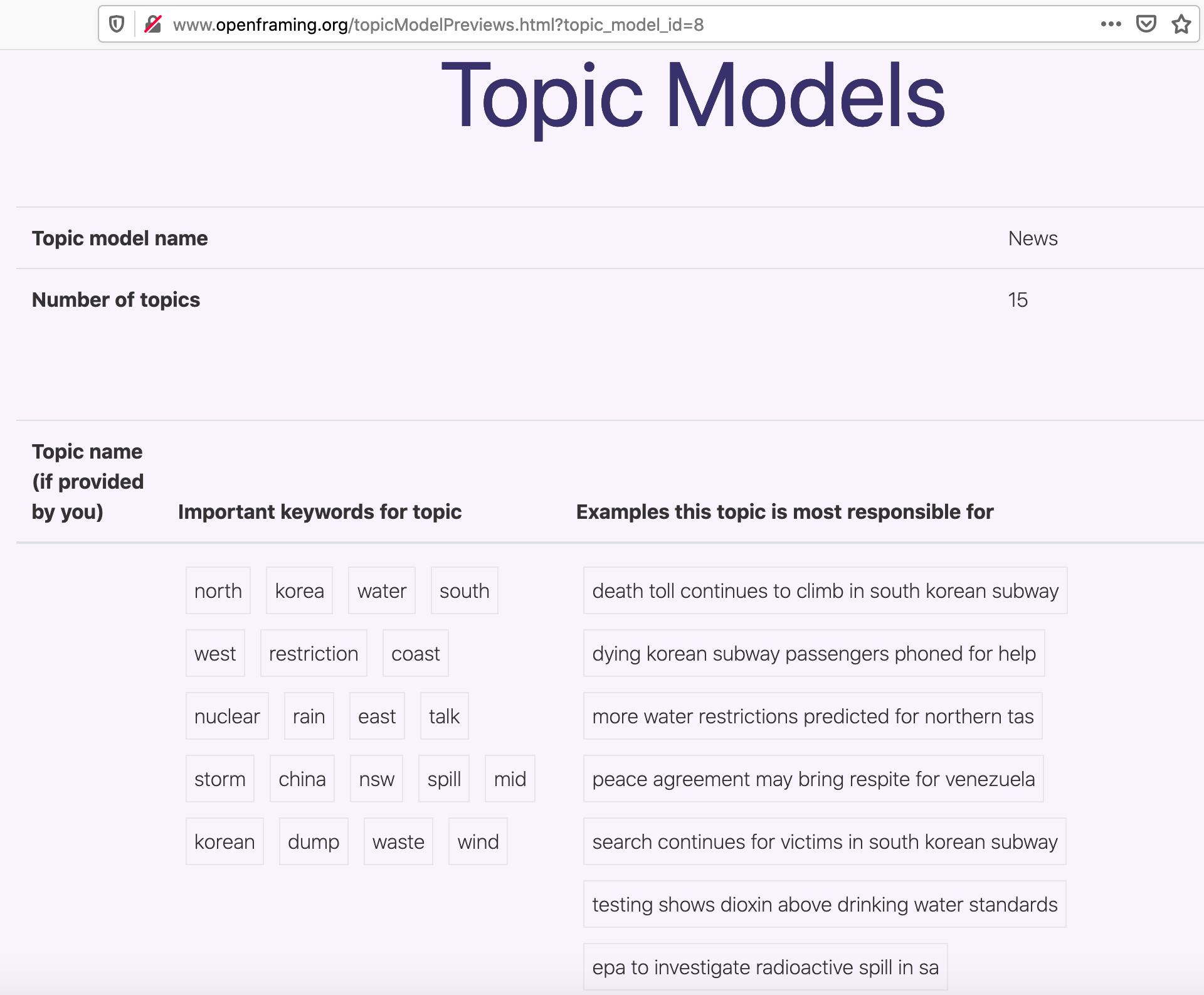This screenshot has height=995, width=1204.
Task: Bookmark this page with the star icon
Action: [1181, 24]
